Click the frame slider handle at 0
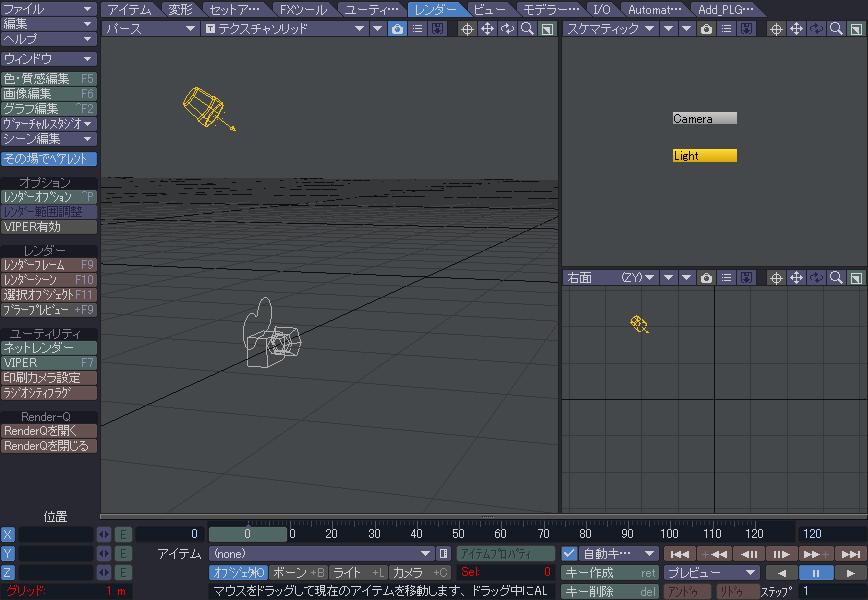This screenshot has height=600, width=868. 248,534
